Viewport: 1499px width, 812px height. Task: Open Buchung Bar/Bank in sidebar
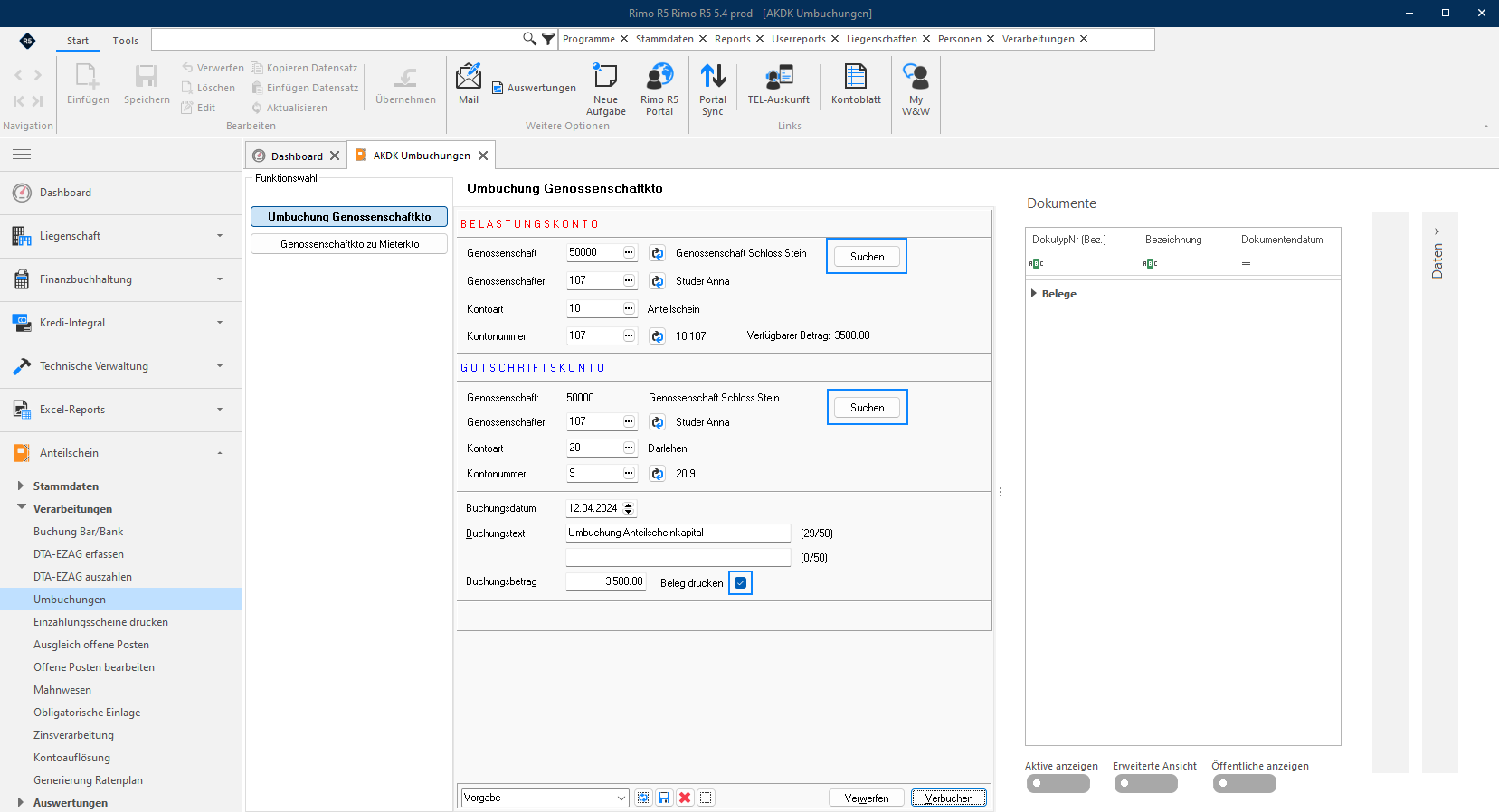pyautogui.click(x=79, y=532)
